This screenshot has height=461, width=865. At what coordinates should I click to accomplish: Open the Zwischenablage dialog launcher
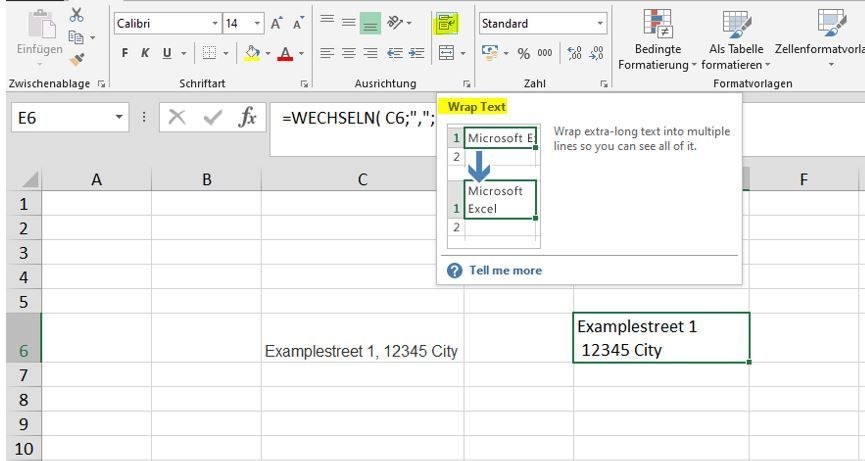(101, 84)
